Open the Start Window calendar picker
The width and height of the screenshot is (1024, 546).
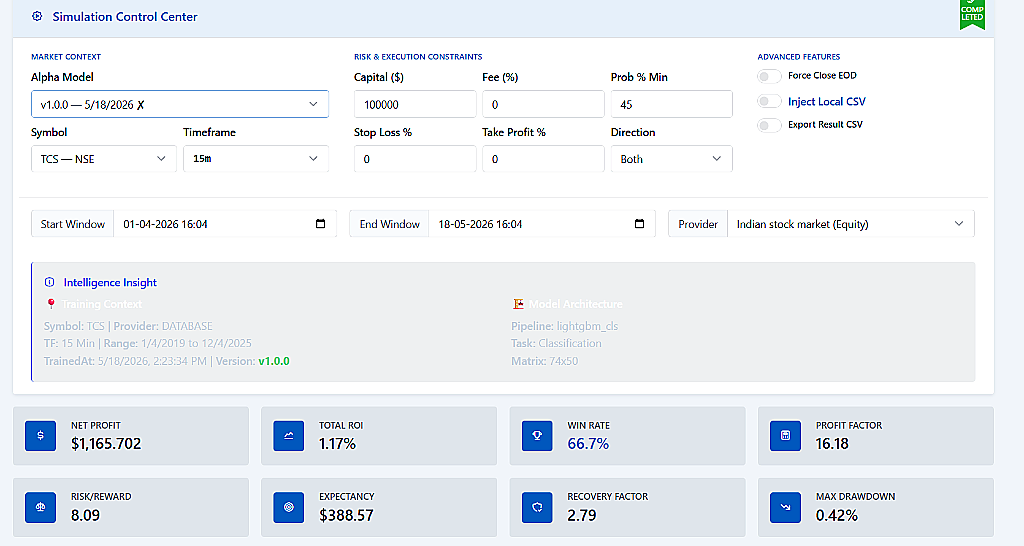(x=320, y=224)
